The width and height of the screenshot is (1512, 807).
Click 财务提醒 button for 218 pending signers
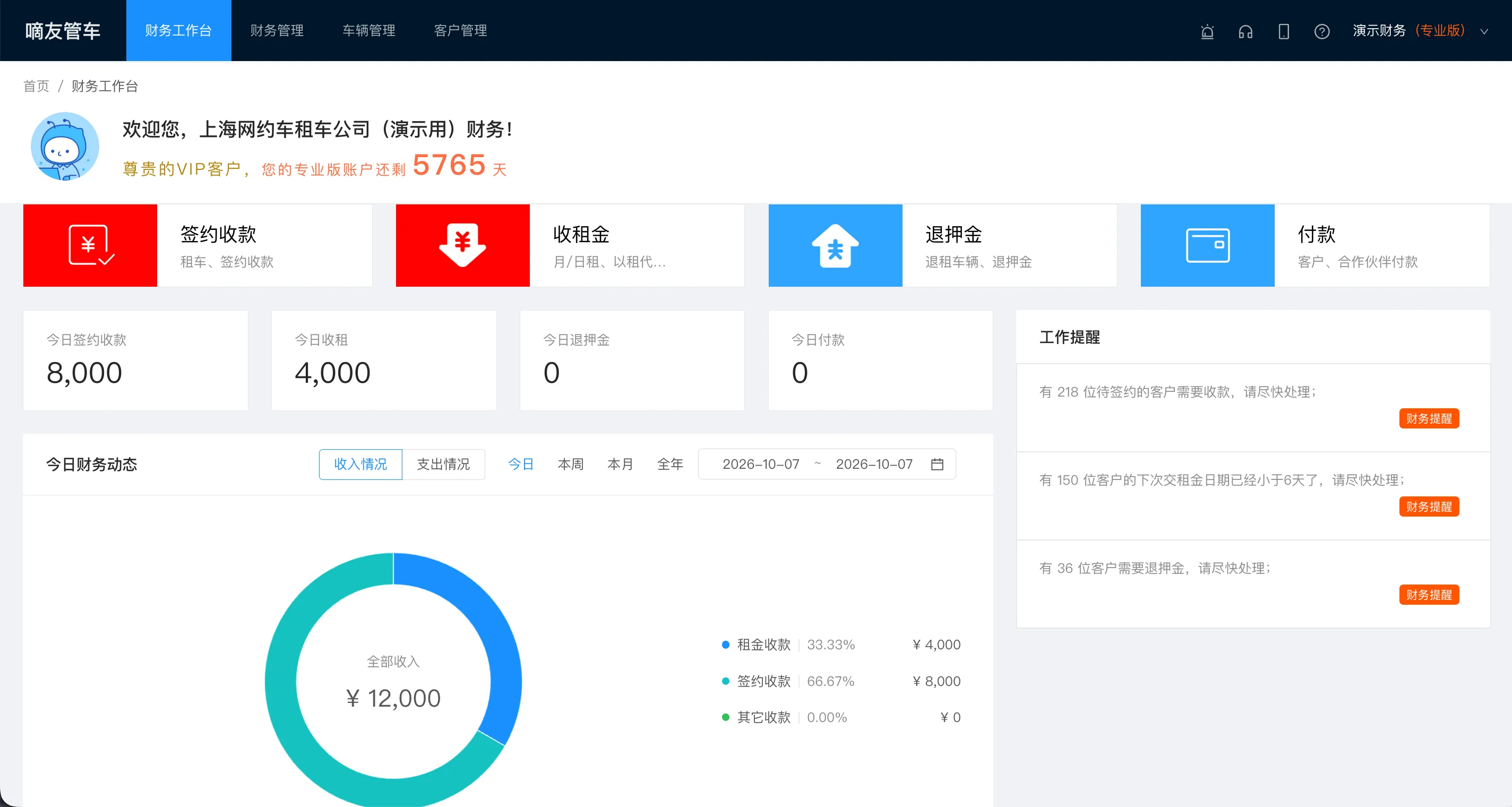tap(1429, 418)
